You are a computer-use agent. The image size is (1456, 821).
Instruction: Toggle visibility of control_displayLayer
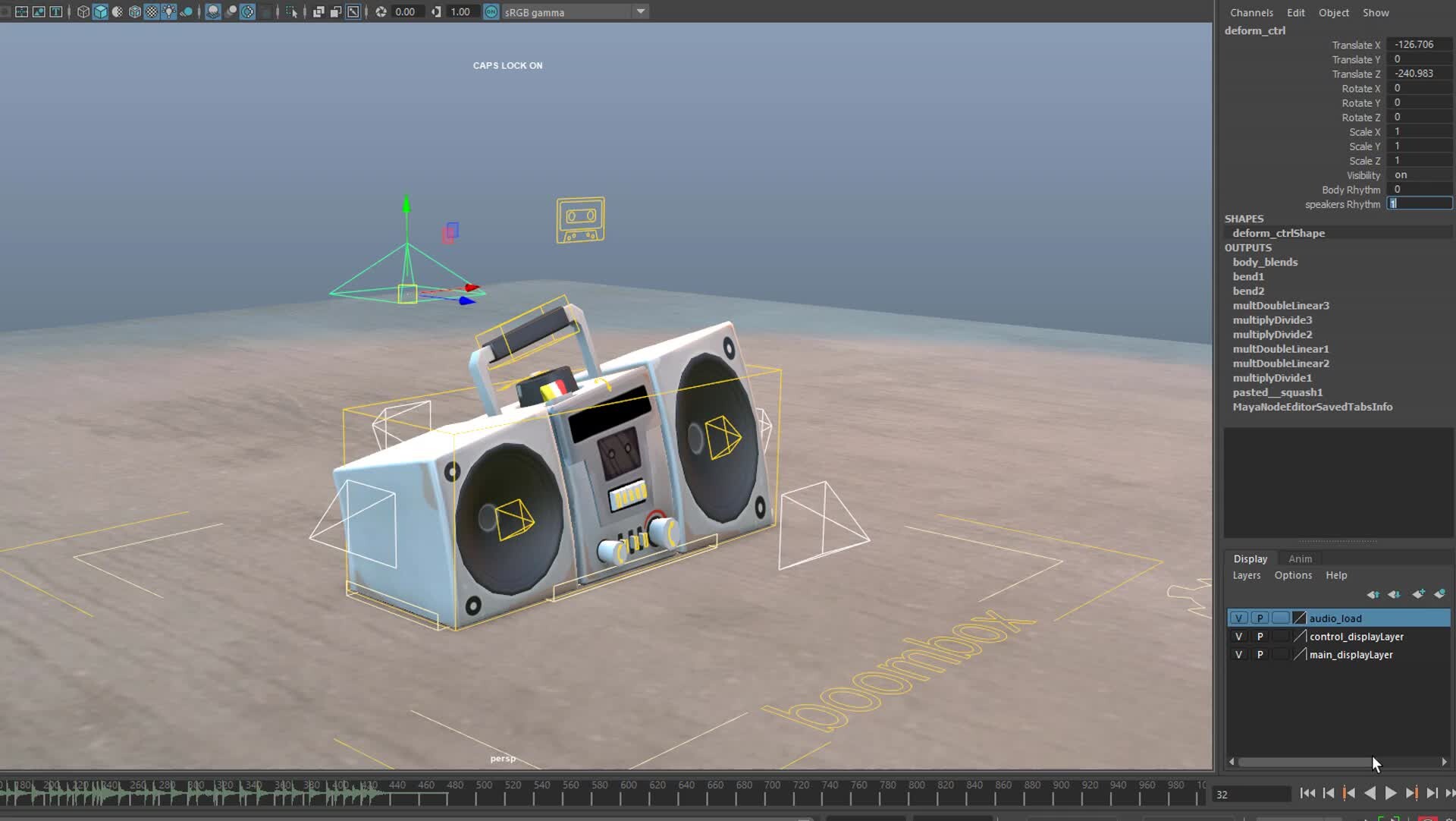click(1238, 636)
